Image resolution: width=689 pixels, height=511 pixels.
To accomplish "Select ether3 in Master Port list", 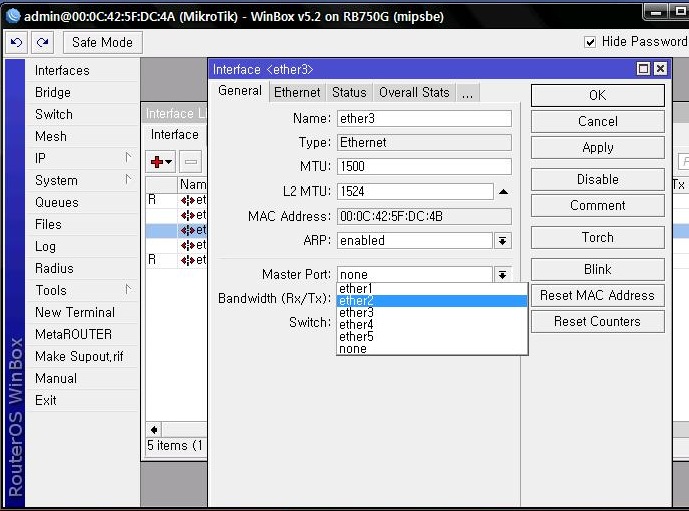I will [432, 312].
